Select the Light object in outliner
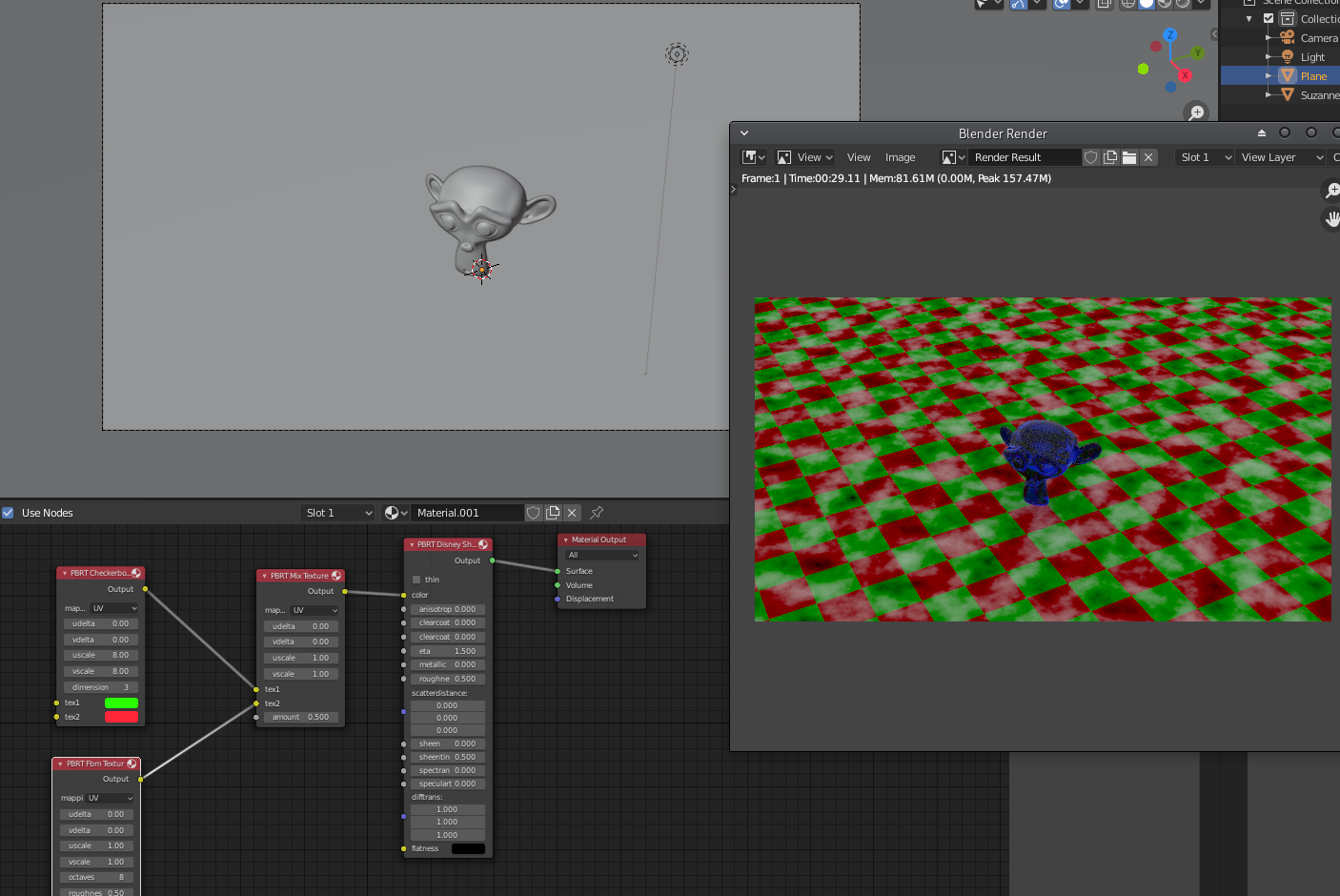The width and height of the screenshot is (1340, 896). [x=1312, y=57]
